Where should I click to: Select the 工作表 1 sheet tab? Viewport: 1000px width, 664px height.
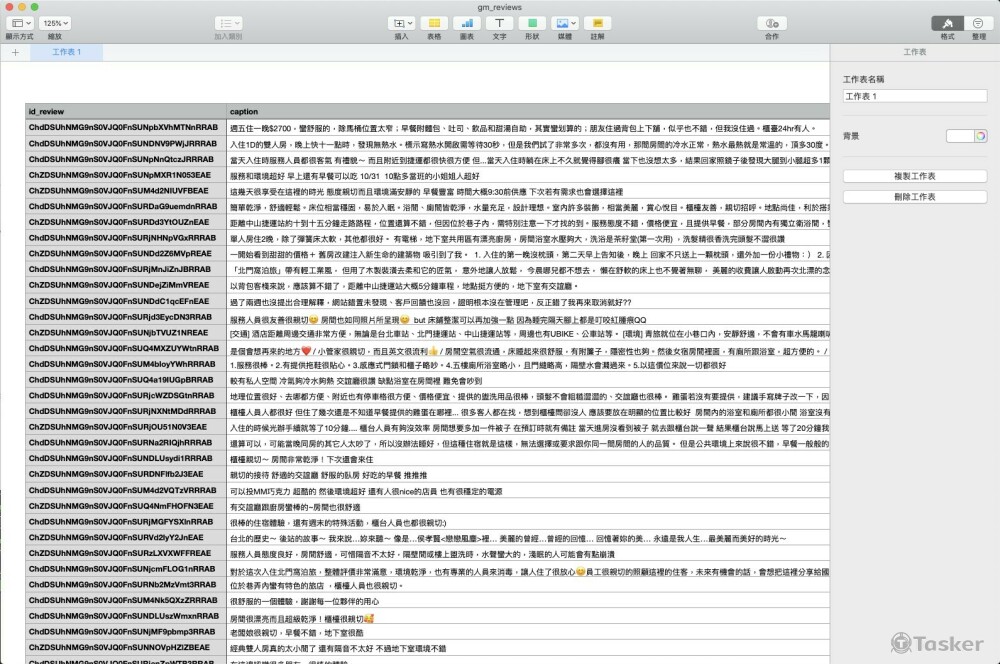pyautogui.click(x=66, y=52)
